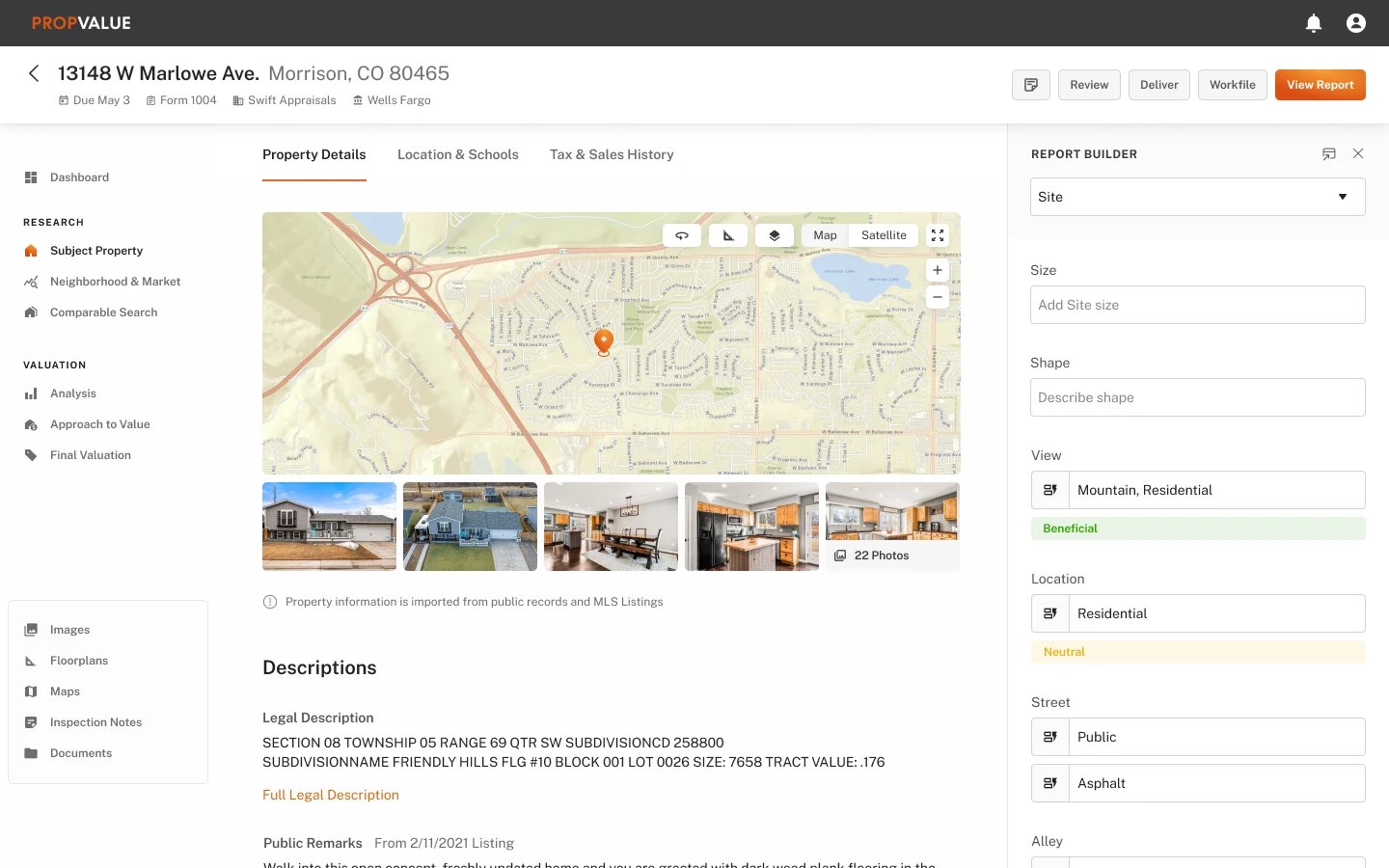The image size is (1389, 868).
Task: Click the Describe shape input field
Action: click(x=1198, y=397)
